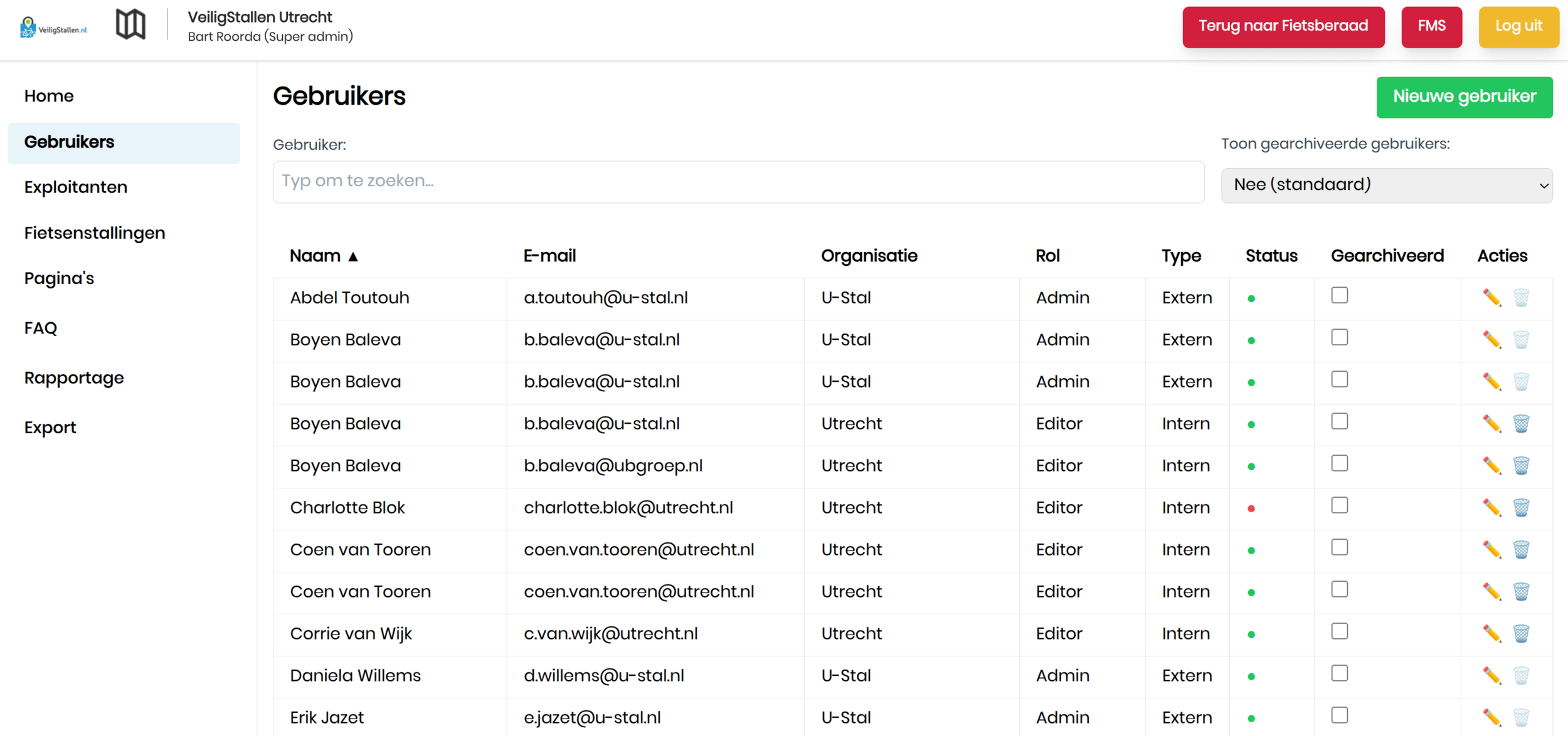
Task: Check Gearchiveerd box for Charlotte Blok
Action: pos(1339,505)
